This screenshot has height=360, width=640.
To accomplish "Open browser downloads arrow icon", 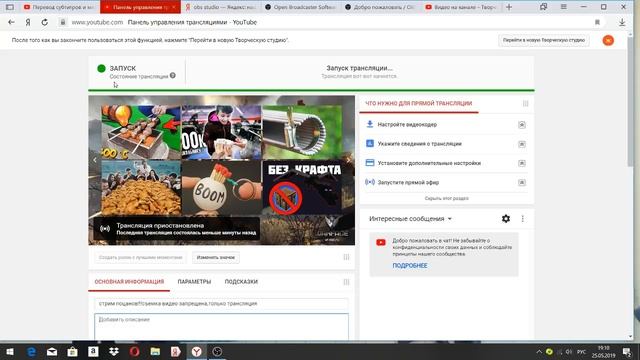I will click(x=622, y=22).
